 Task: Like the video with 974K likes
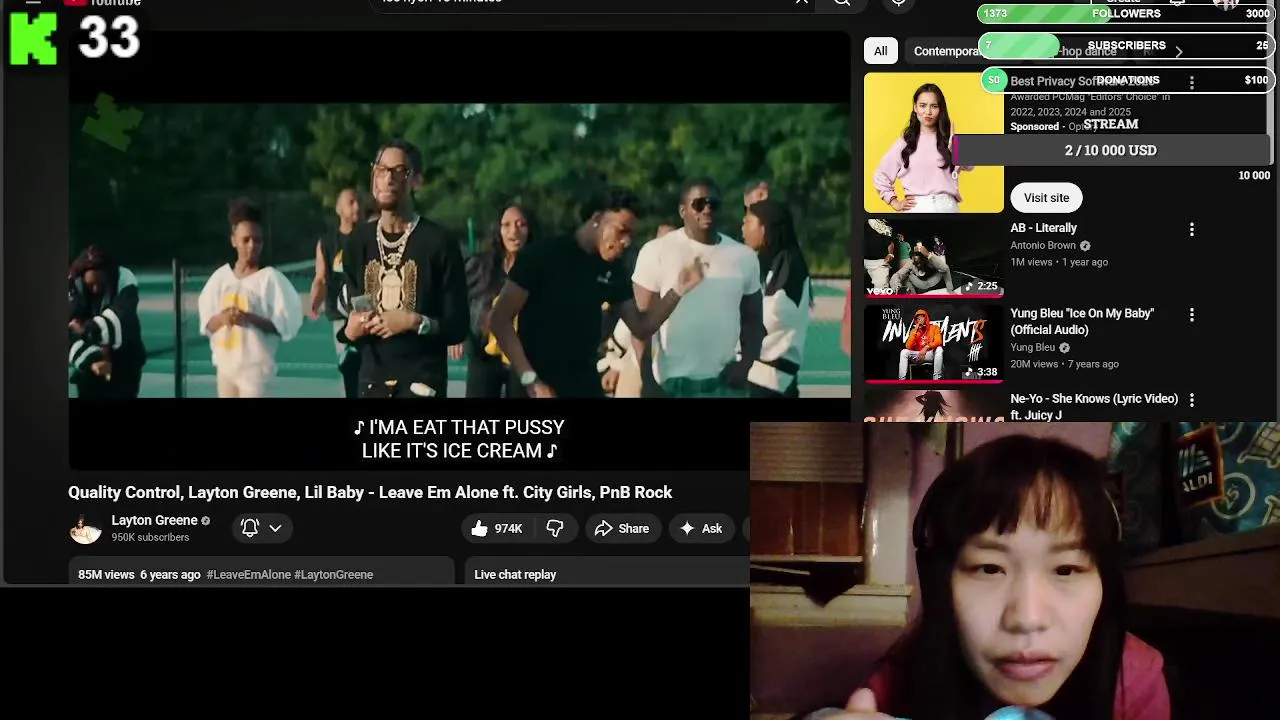click(x=497, y=528)
